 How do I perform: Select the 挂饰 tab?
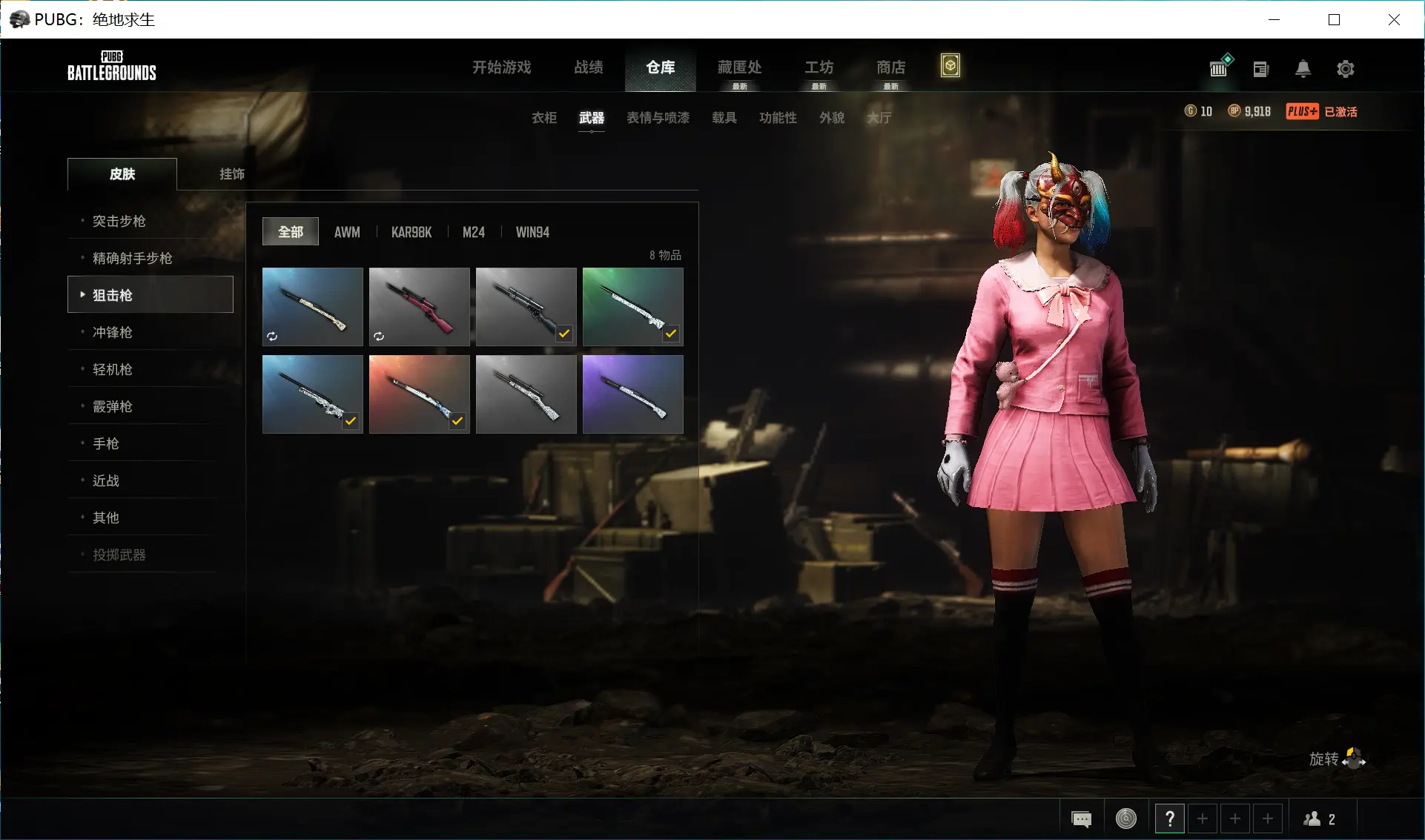coord(232,173)
